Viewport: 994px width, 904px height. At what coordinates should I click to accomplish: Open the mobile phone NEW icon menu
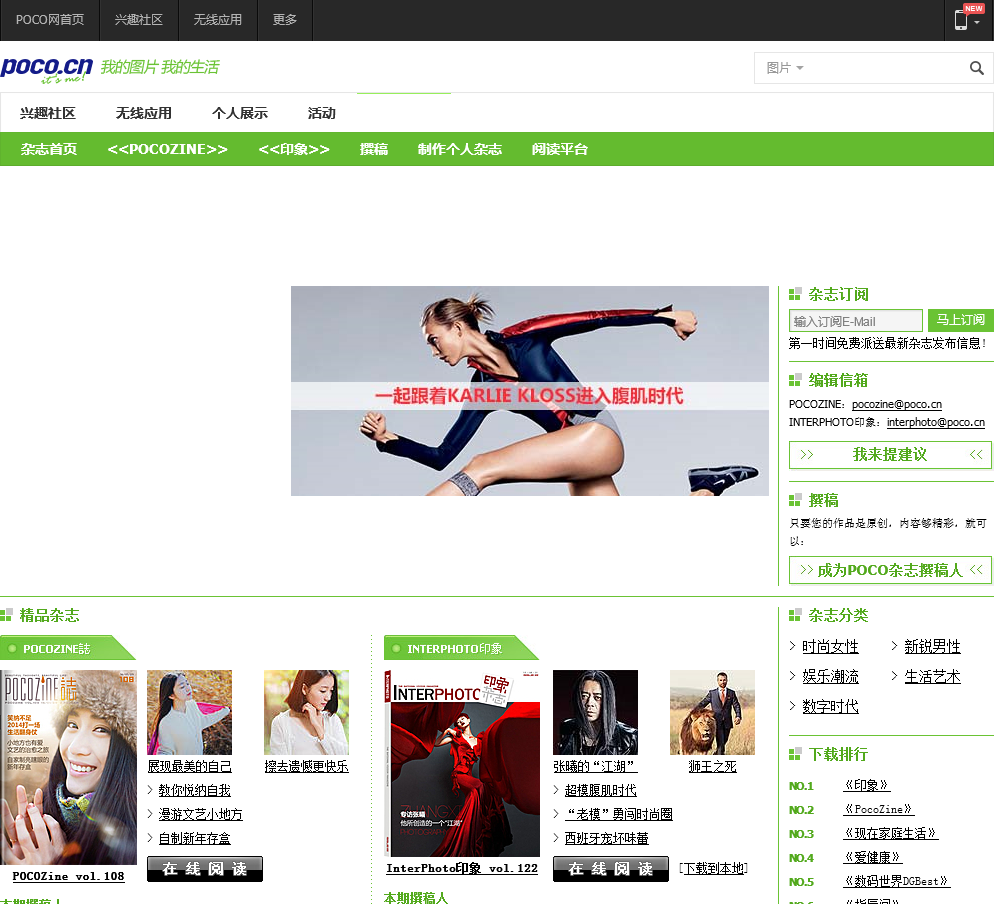(968, 19)
